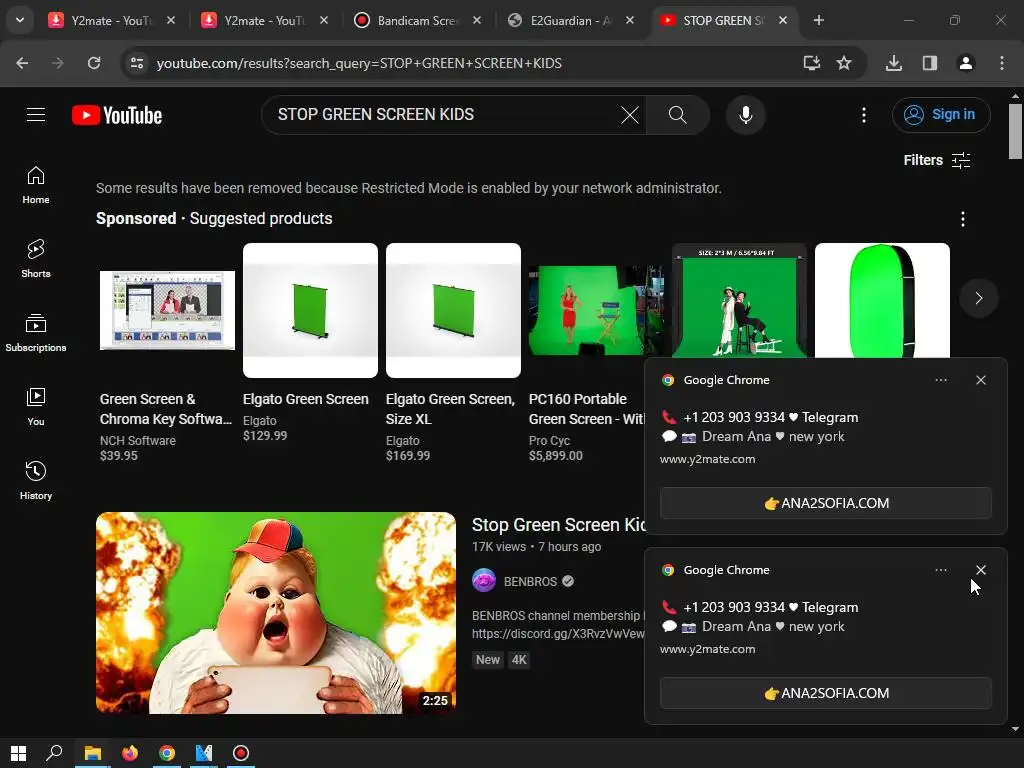The height and width of the screenshot is (768, 1024).
Task: Open the YouTube hamburger guide menu
Action: point(36,115)
